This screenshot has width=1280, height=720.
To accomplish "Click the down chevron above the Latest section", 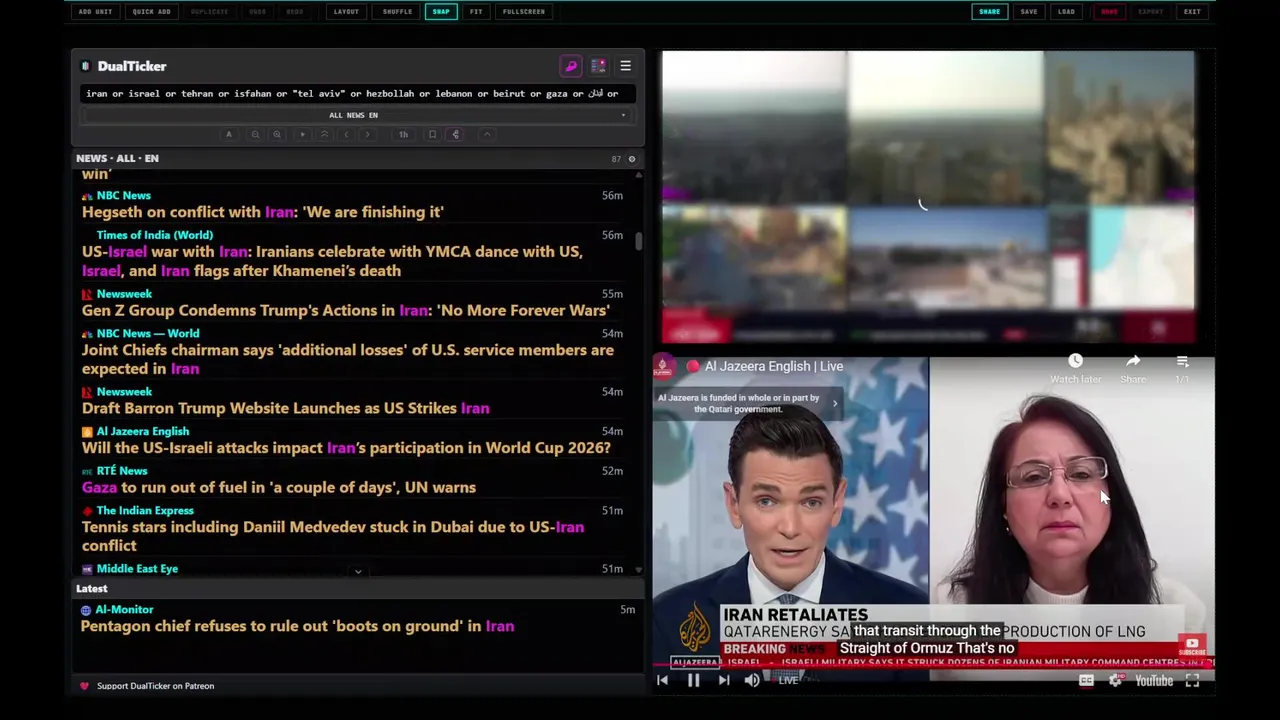I will coord(358,571).
